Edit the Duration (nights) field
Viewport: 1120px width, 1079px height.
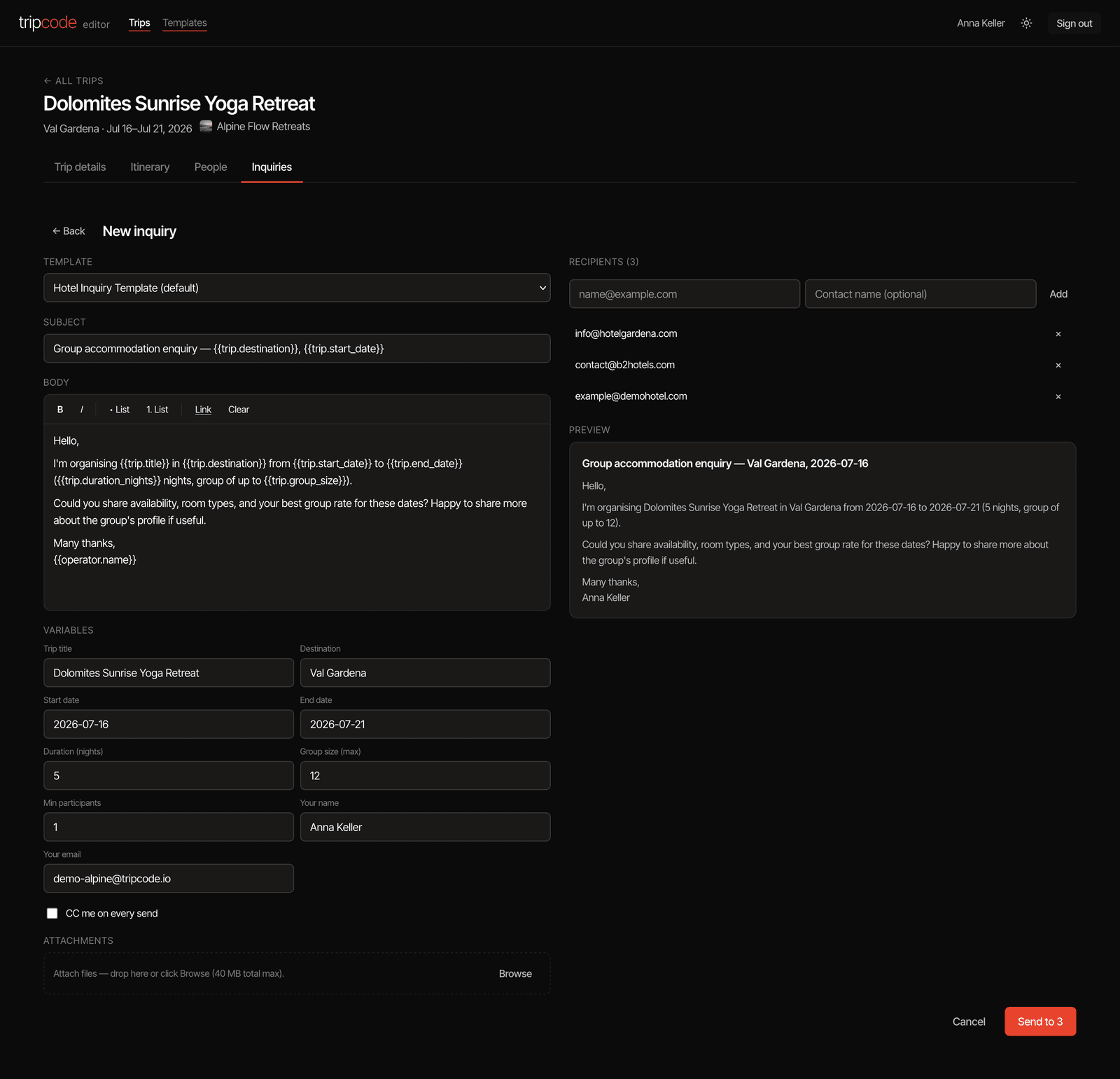point(169,776)
